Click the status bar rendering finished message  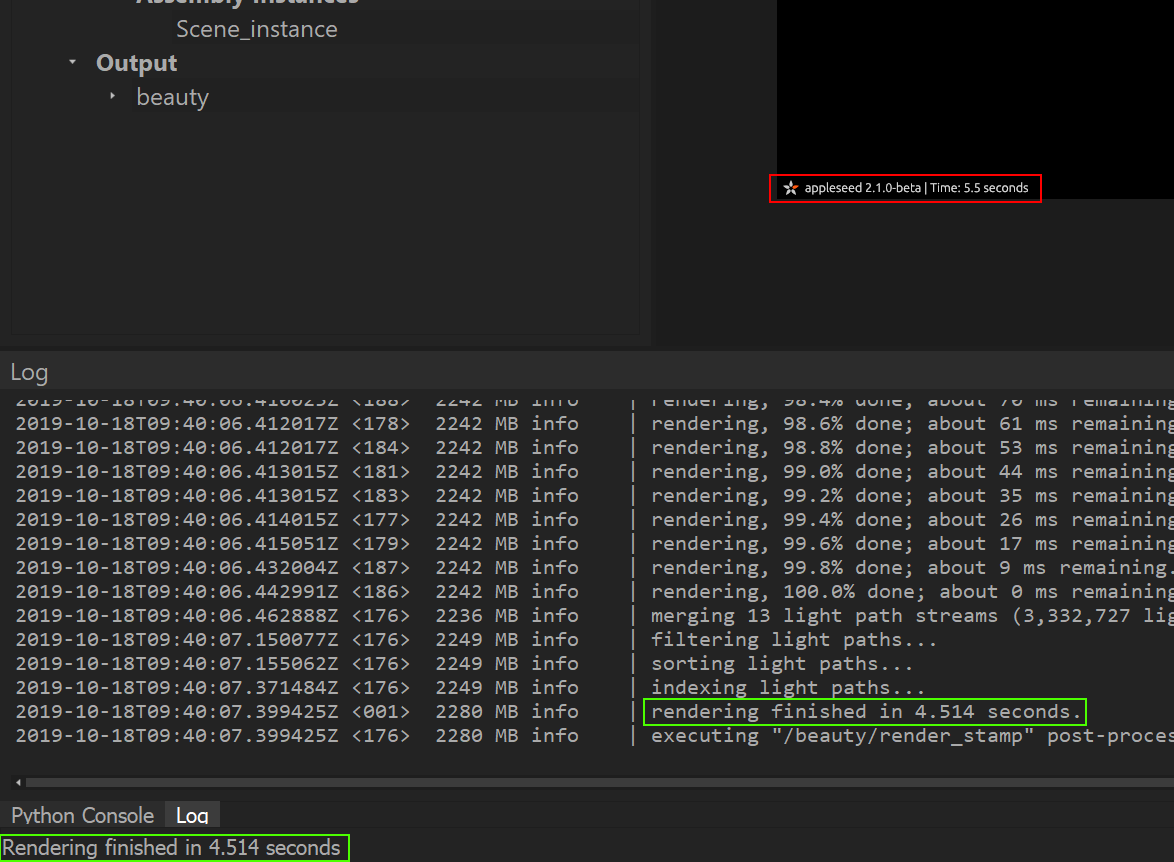[172, 847]
